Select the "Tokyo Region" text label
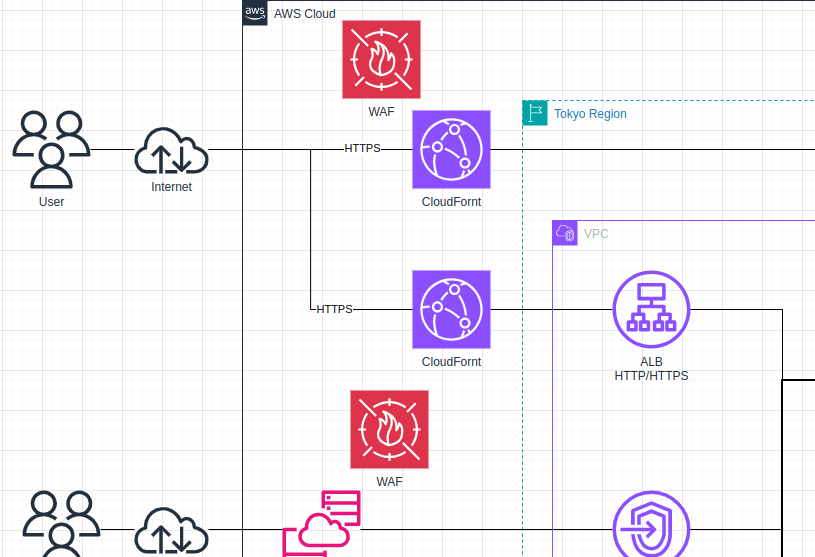Image resolution: width=815 pixels, height=557 pixels. pyautogui.click(x=590, y=114)
